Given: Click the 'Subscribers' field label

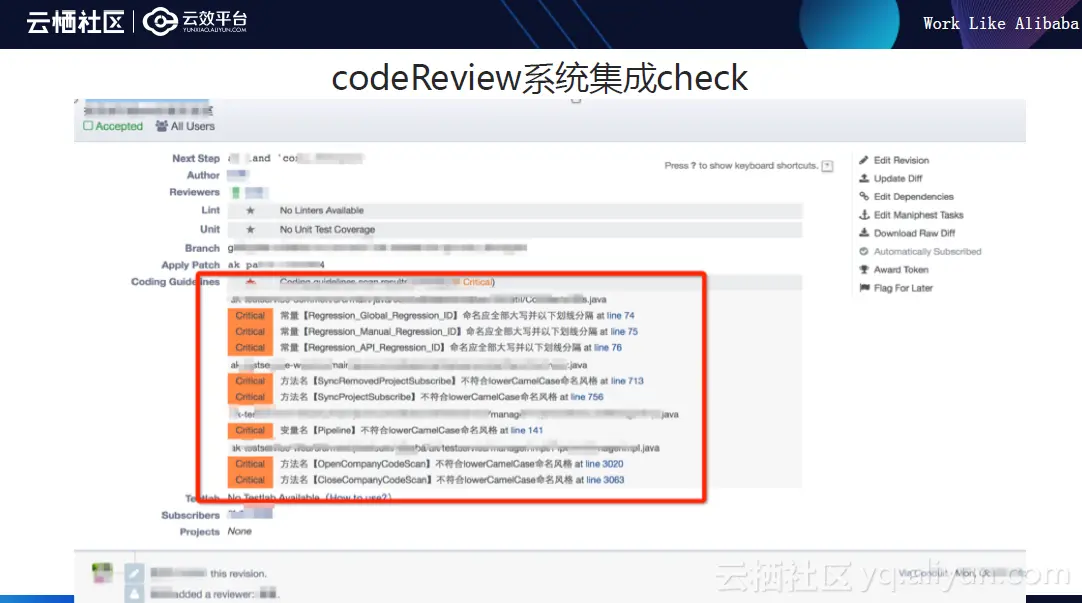Looking at the screenshot, I should pos(190,515).
